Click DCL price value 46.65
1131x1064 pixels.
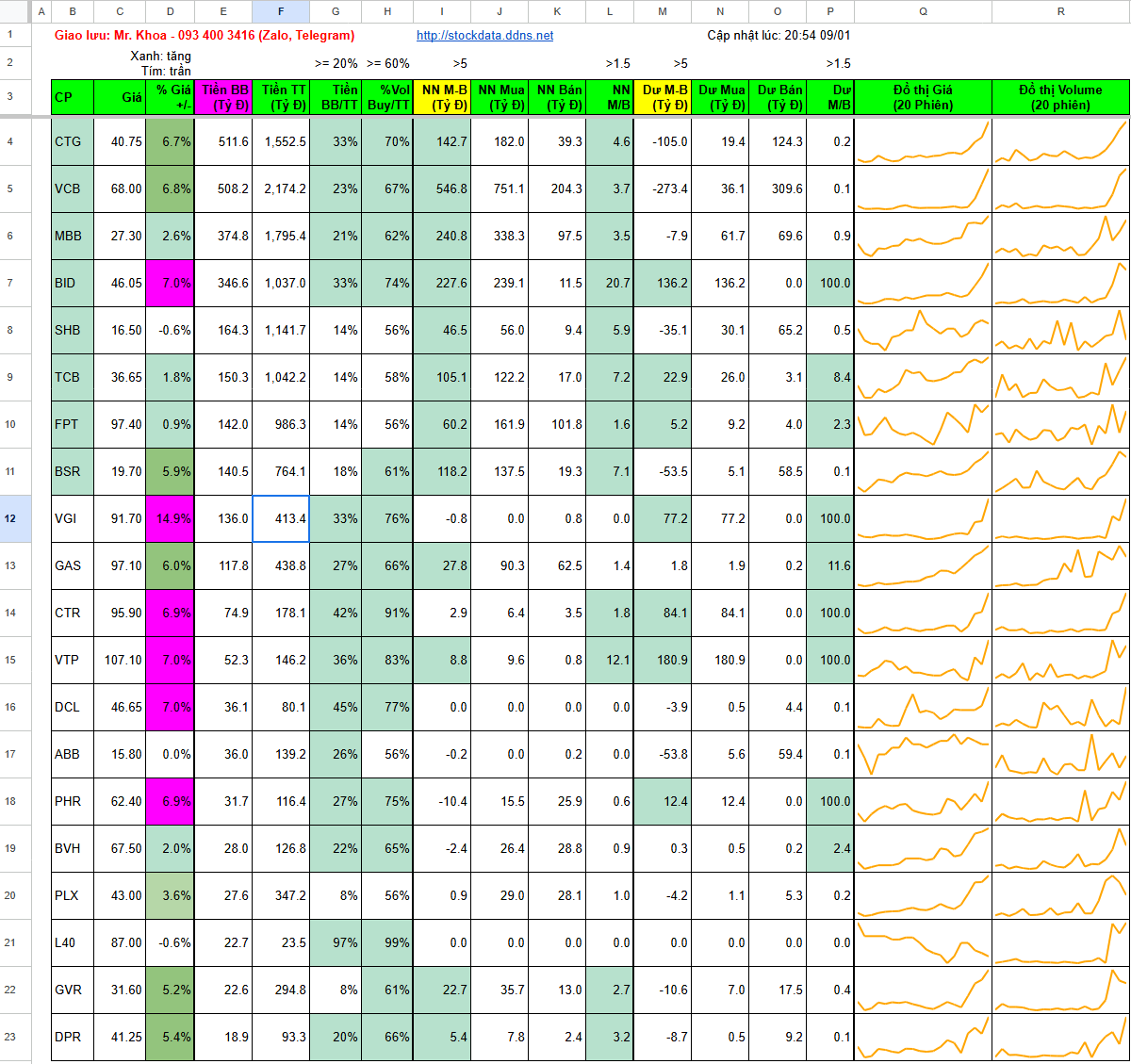tap(120, 707)
